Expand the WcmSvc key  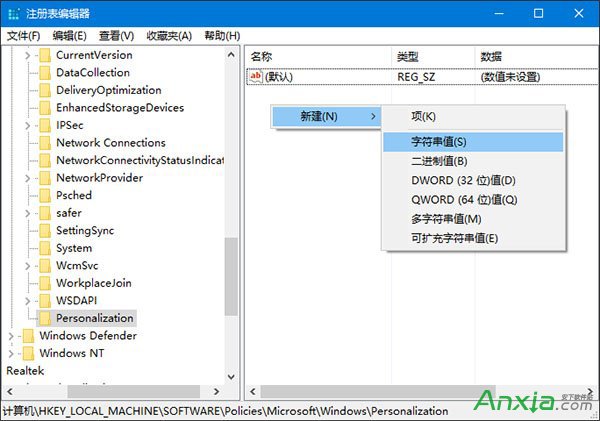(x=27, y=266)
